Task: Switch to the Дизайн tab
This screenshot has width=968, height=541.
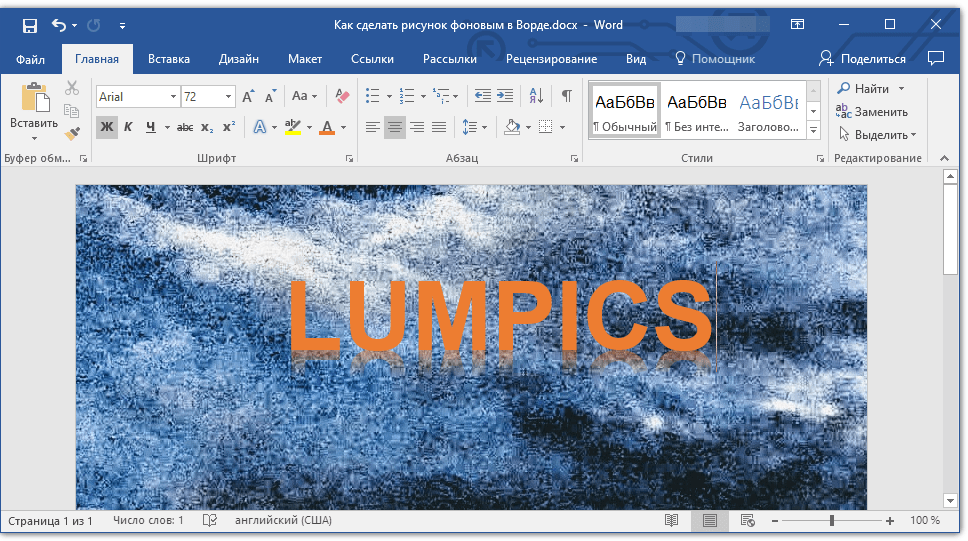Action: click(x=238, y=59)
